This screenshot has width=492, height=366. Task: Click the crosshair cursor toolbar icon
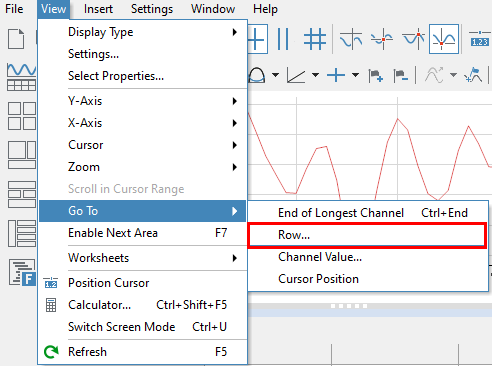coord(257,39)
